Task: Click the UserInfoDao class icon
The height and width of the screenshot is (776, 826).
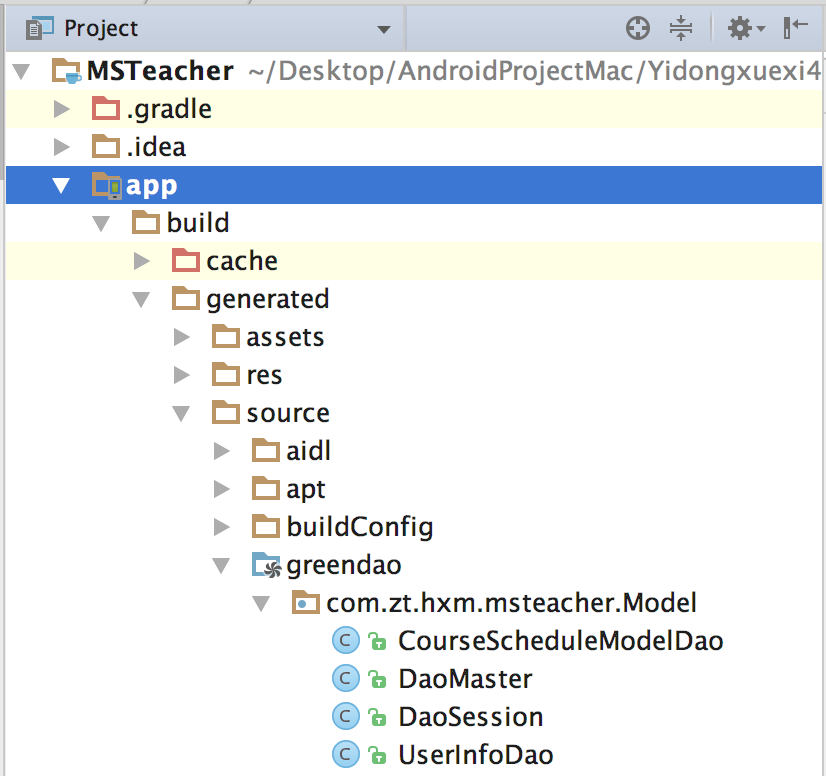Action: click(346, 754)
